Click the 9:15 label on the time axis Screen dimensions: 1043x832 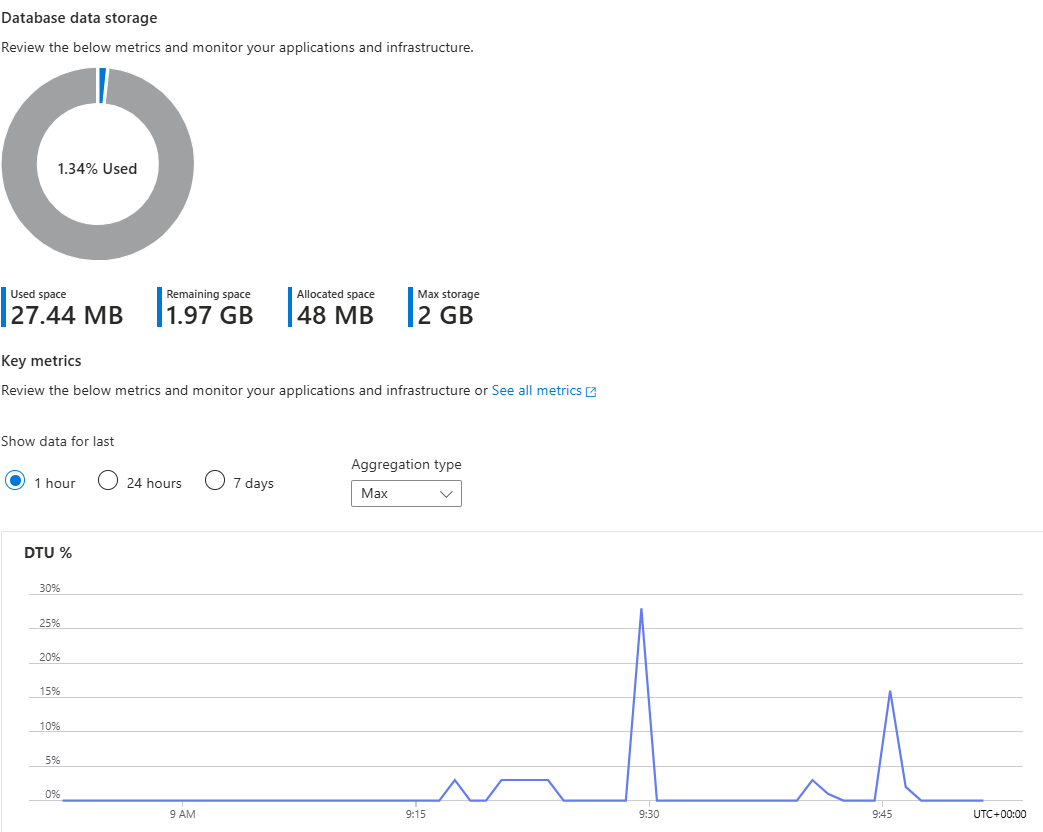[x=415, y=814]
